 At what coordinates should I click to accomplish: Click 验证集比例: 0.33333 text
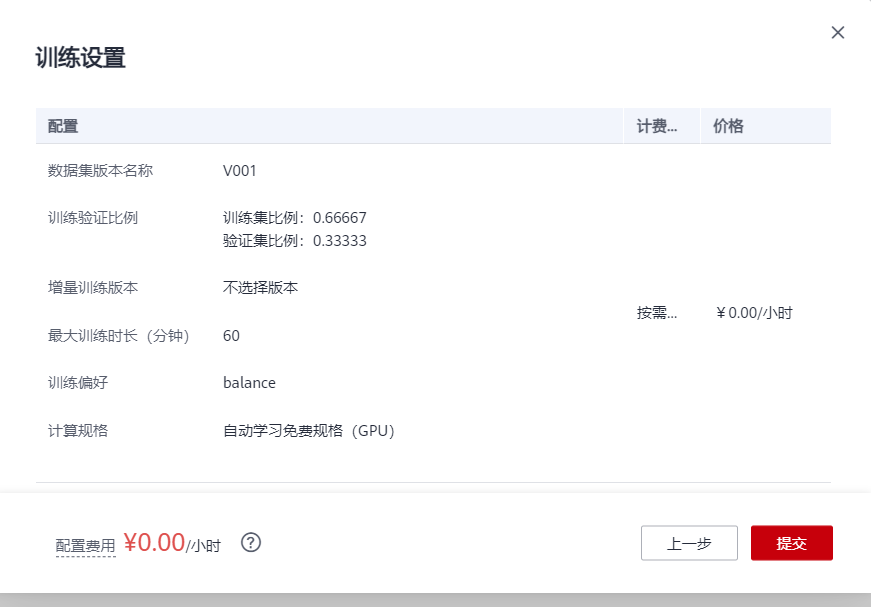[294, 240]
